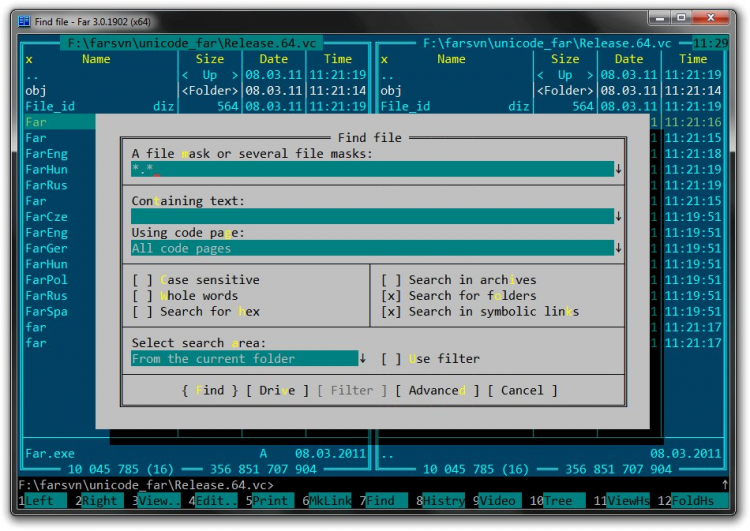Check the Search for hex option
This screenshot has height=531, width=750.
click(142, 312)
